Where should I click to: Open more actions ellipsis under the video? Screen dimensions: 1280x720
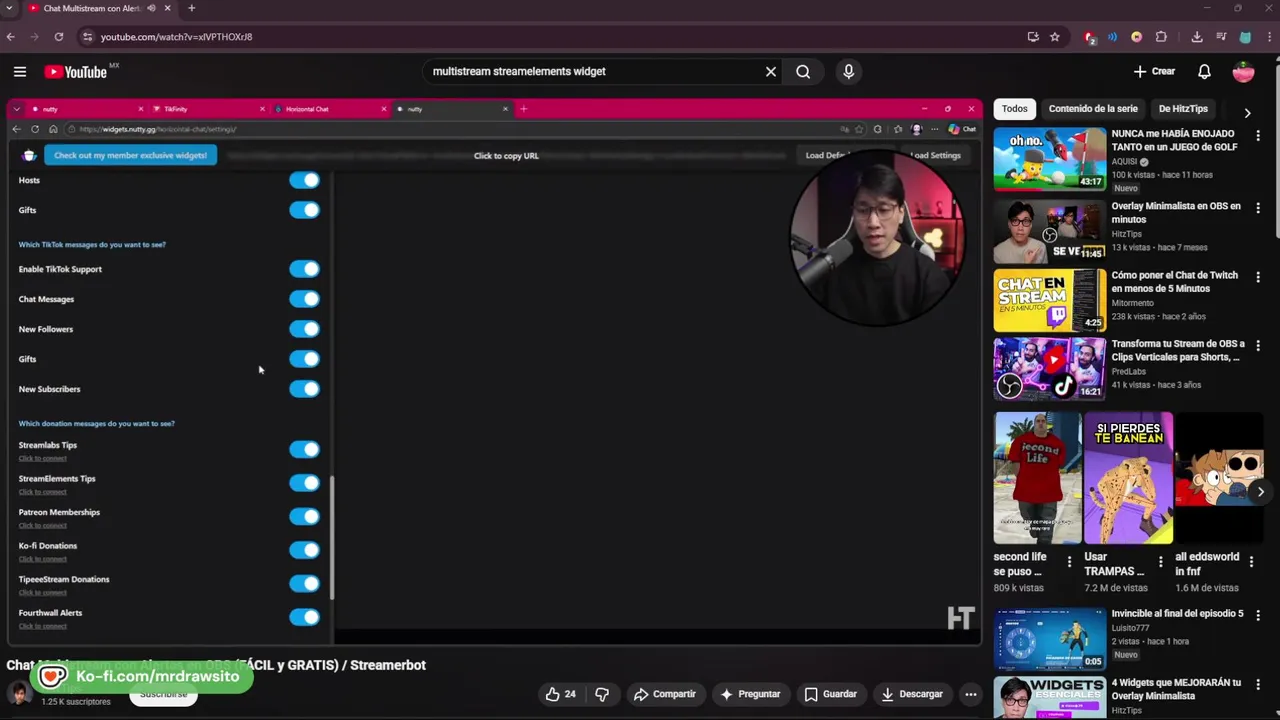(x=970, y=694)
